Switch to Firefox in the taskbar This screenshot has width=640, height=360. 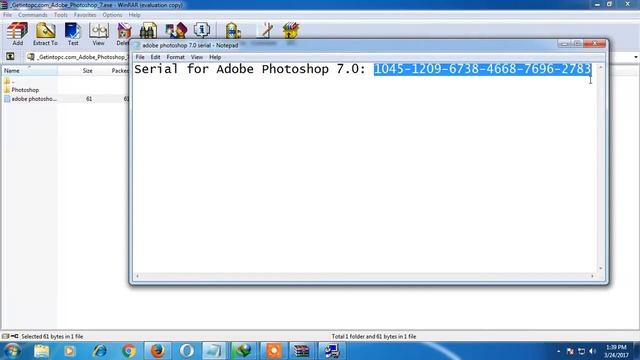[x=158, y=351]
